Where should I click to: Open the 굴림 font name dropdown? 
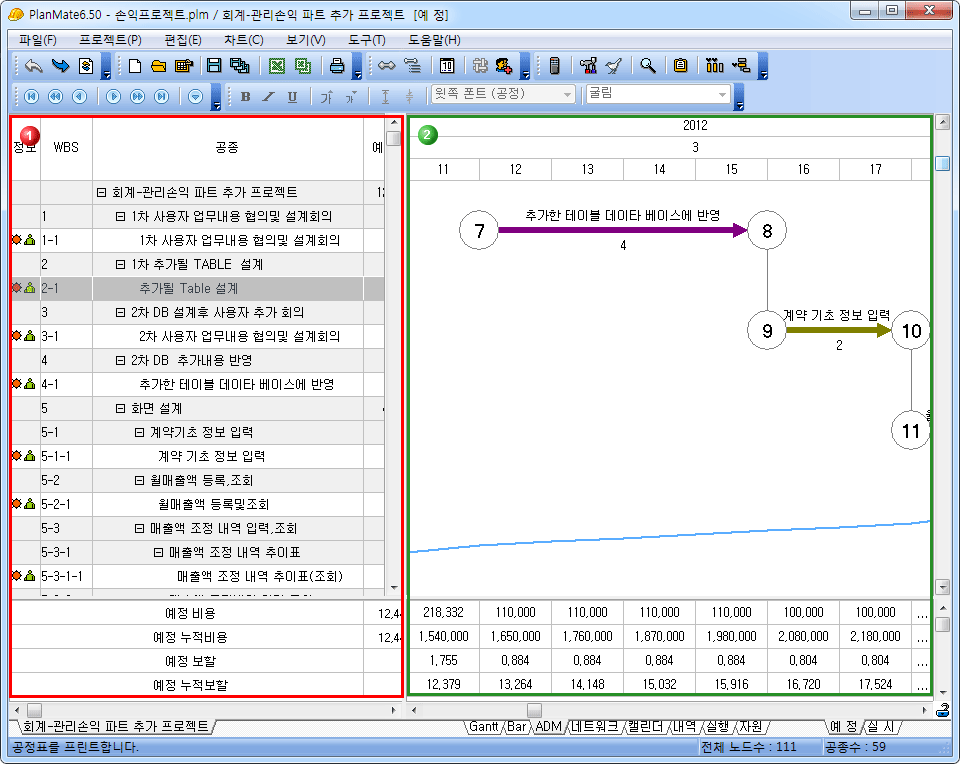pos(722,95)
